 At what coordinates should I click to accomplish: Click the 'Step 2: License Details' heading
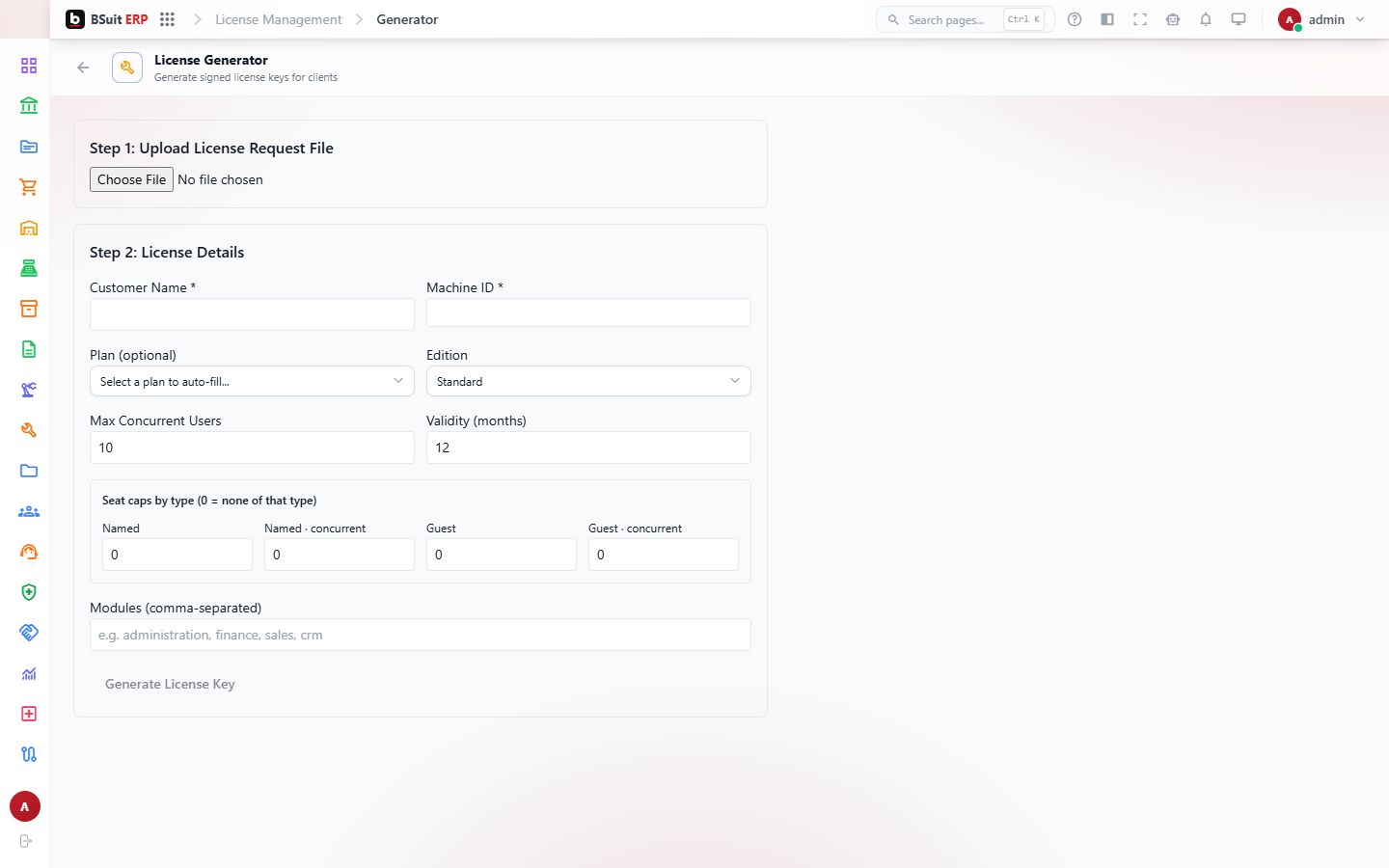click(x=167, y=252)
